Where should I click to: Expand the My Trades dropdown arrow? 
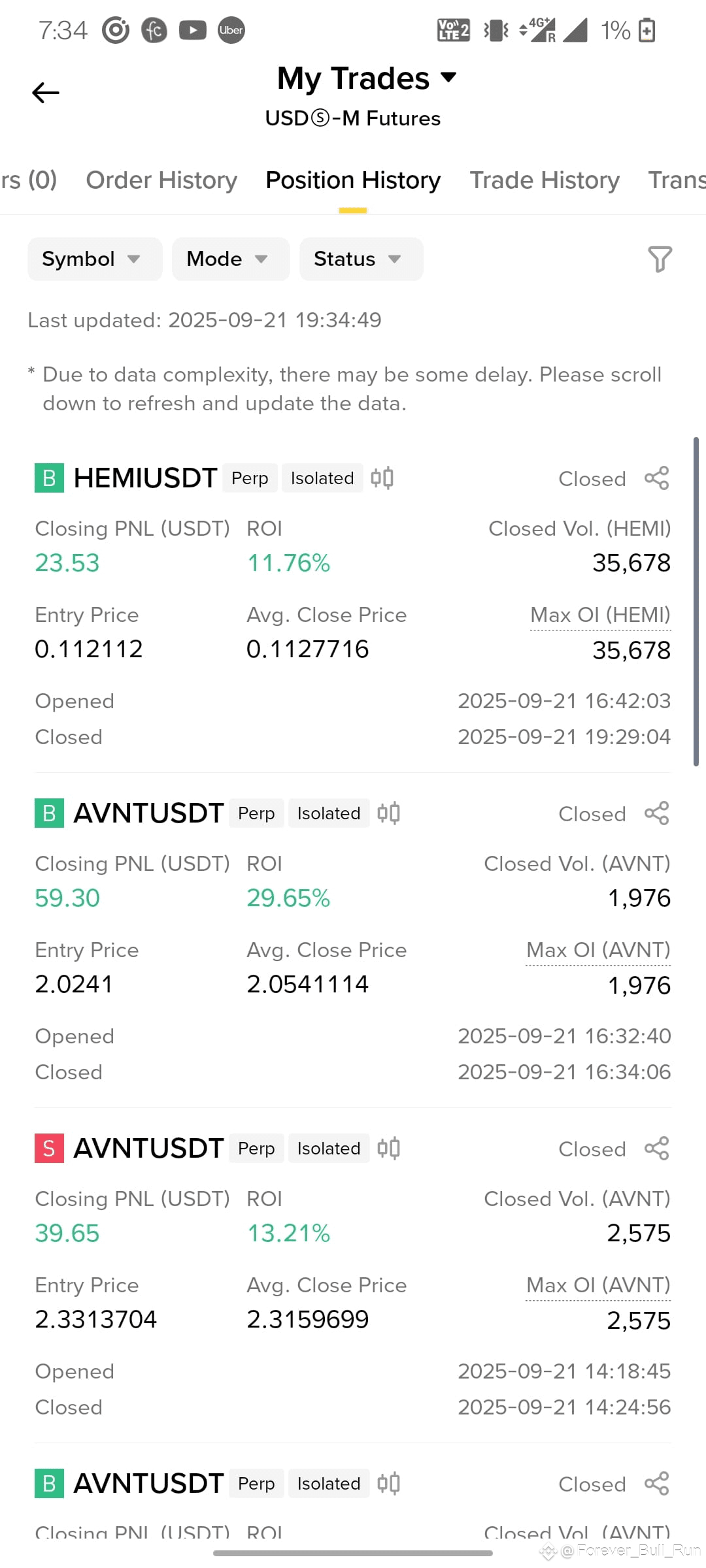448,78
